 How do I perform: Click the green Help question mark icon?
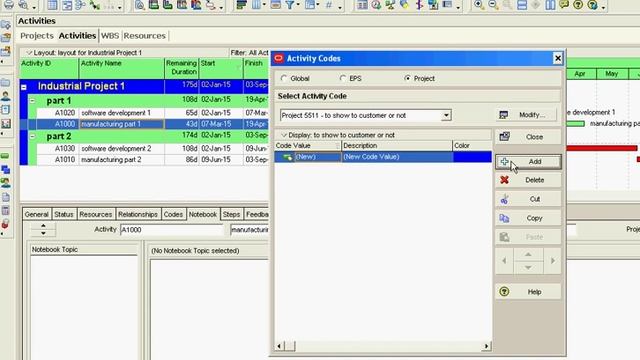click(578, 5)
